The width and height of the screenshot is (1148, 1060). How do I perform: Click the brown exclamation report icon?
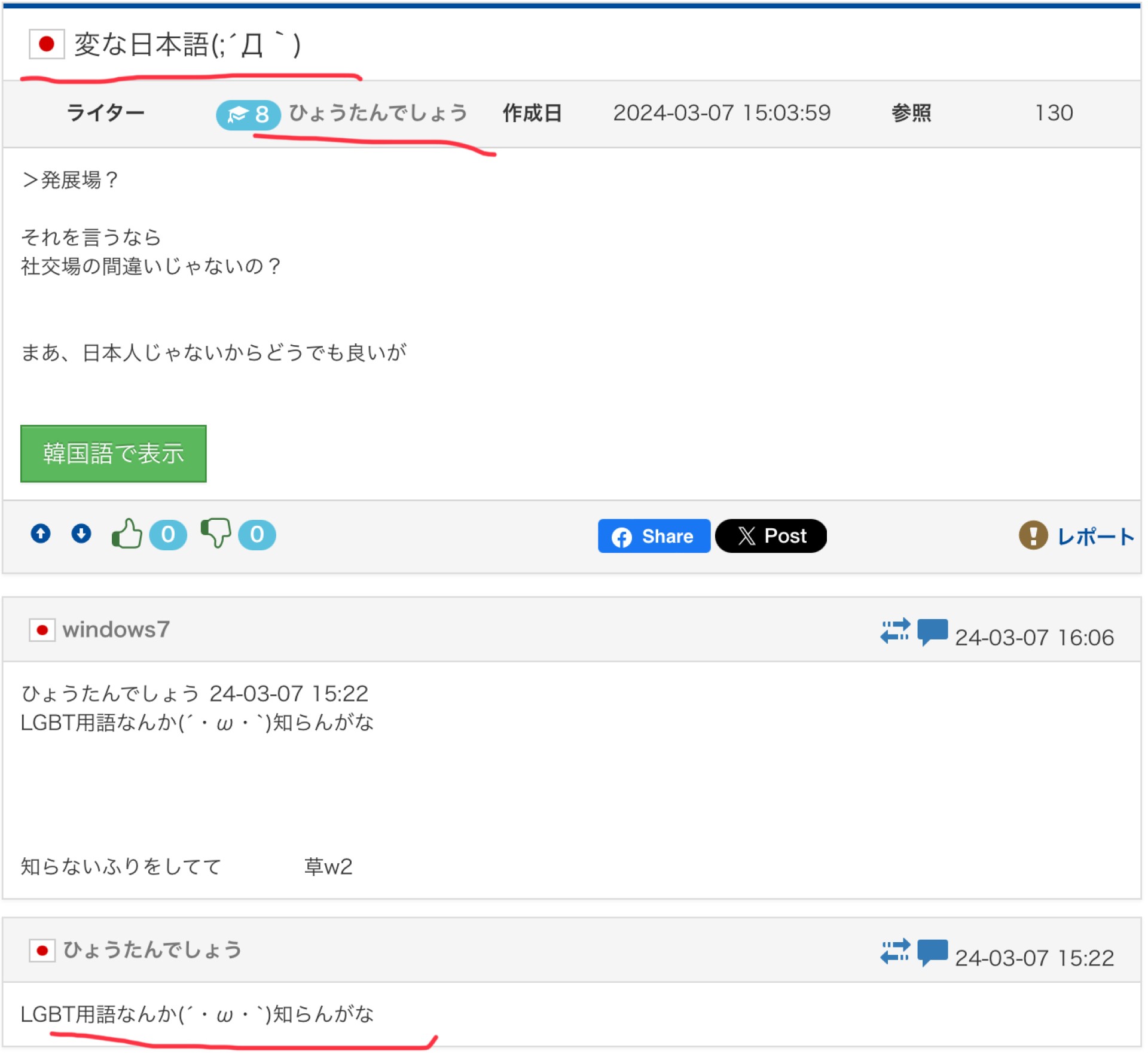click(1033, 535)
